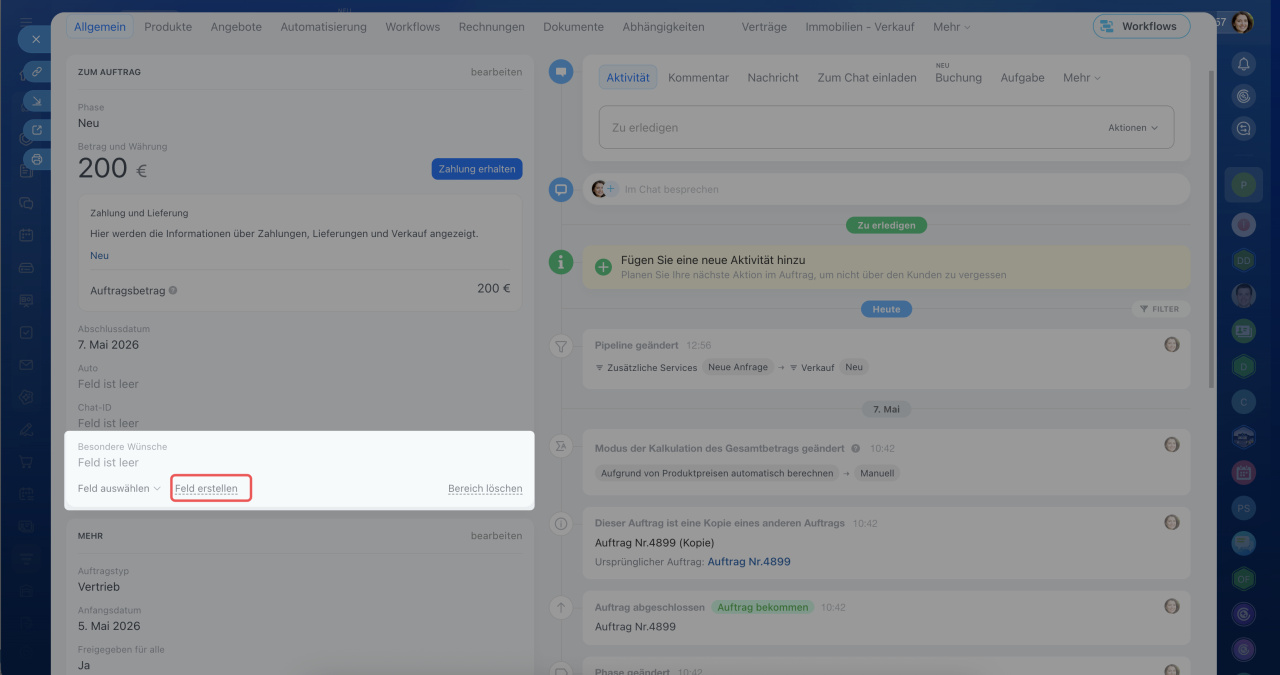
Task: Open the Dokumente tab
Action: pos(573,27)
